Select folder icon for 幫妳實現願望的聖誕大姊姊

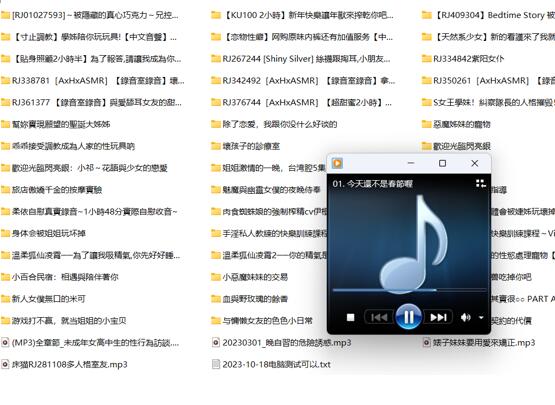pos(5,124)
